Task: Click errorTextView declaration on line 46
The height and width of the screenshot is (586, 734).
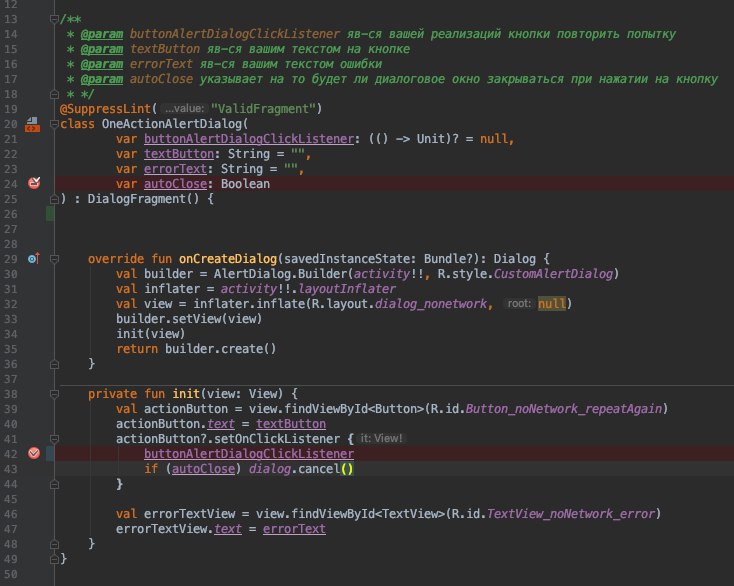Action: (189, 513)
